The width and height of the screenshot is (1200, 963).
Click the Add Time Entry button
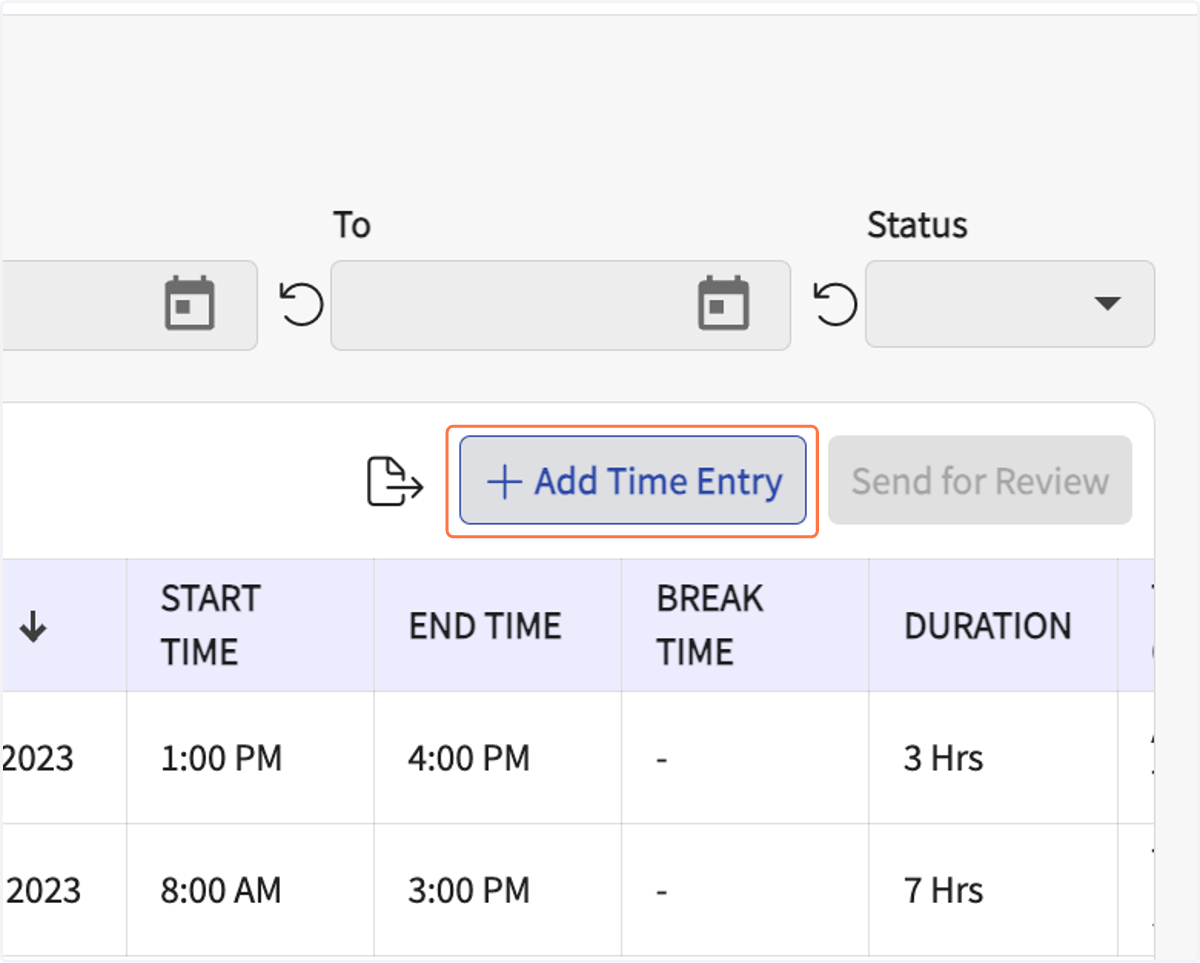633,481
